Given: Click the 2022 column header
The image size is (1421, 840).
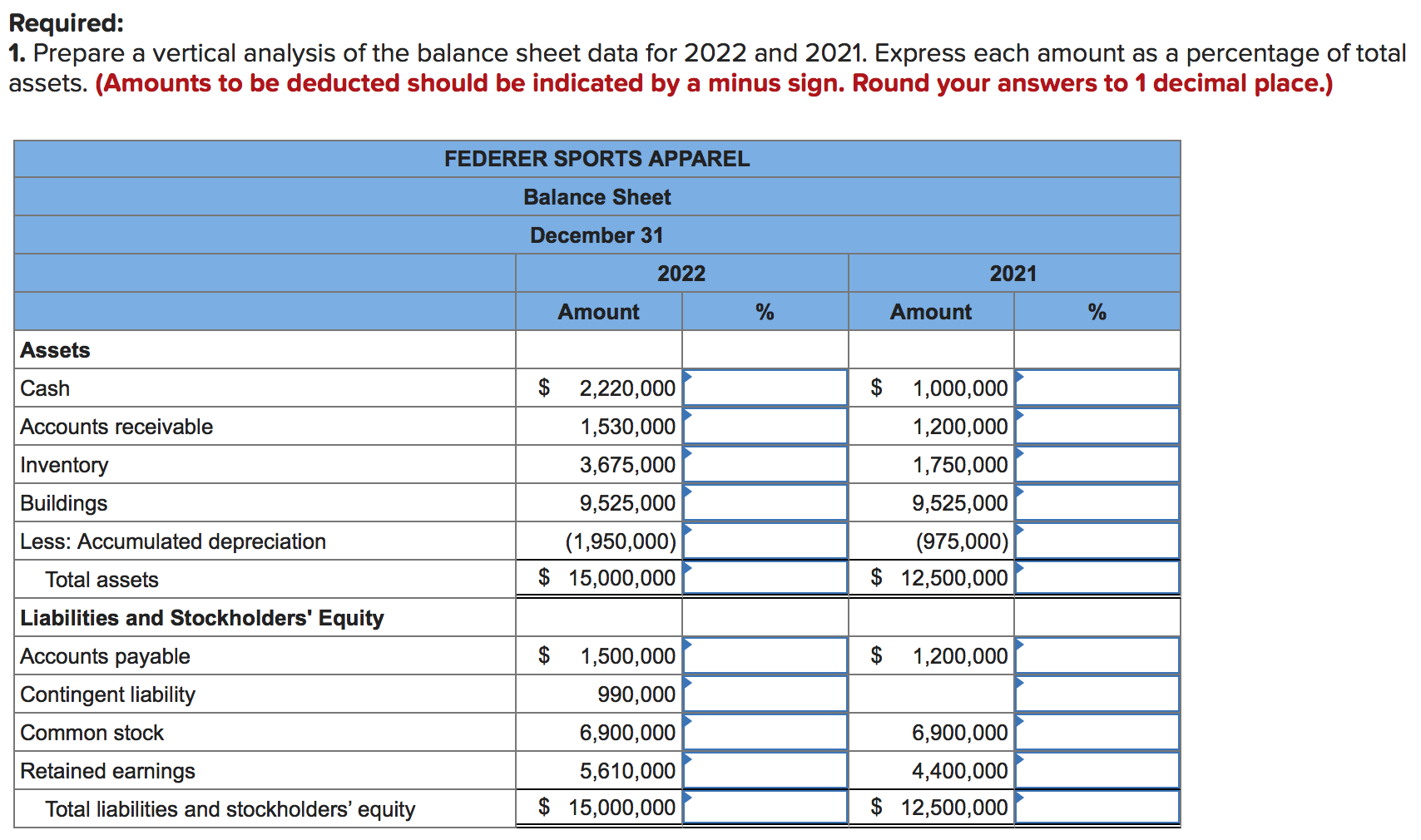Looking at the screenshot, I should click(x=681, y=274).
